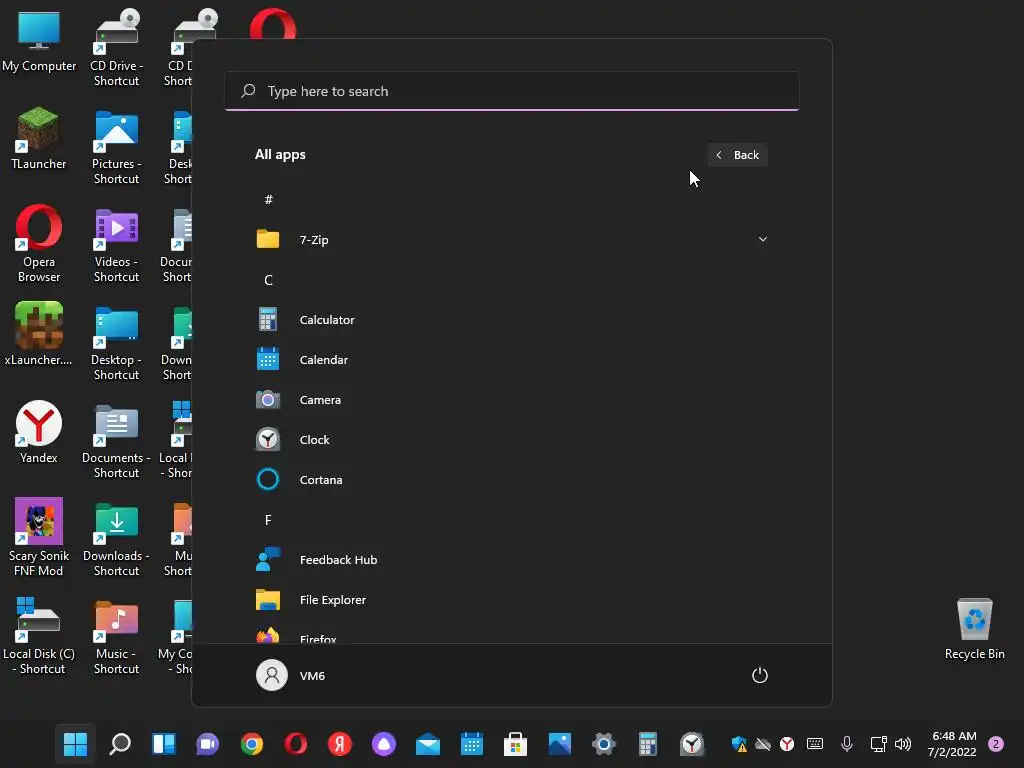This screenshot has width=1024, height=768.
Task: Select TLauncher desktop icon
Action: click(x=39, y=139)
